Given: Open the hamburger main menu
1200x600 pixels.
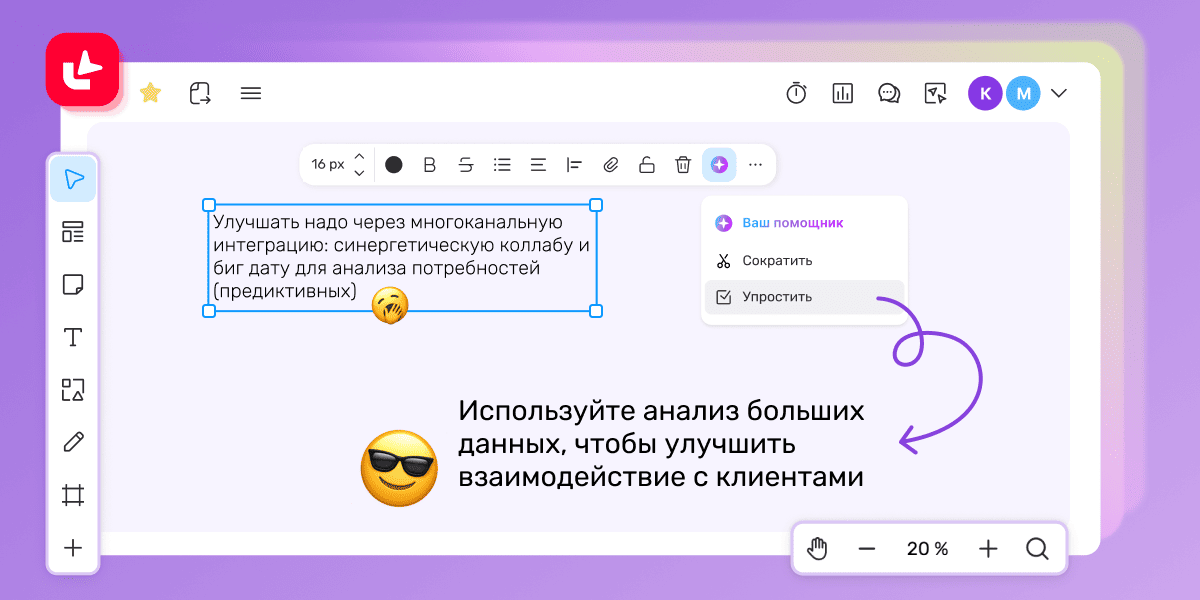Looking at the screenshot, I should 251,94.
